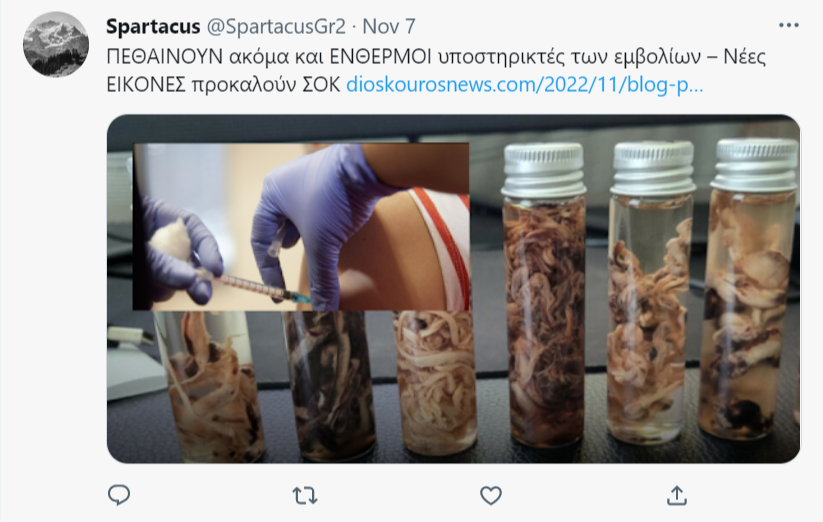
Task: Click the reply speech bubble icon
Action: coord(119,495)
